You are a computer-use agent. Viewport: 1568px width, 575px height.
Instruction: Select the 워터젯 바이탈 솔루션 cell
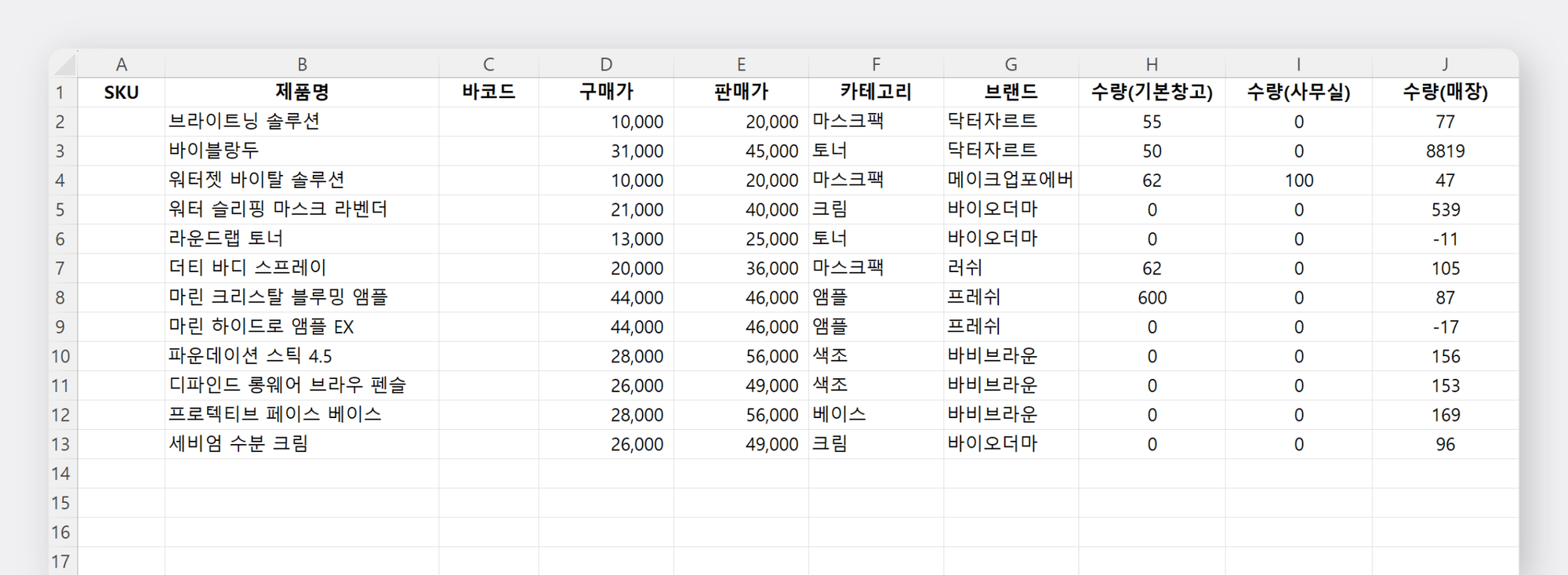pyautogui.click(x=302, y=180)
